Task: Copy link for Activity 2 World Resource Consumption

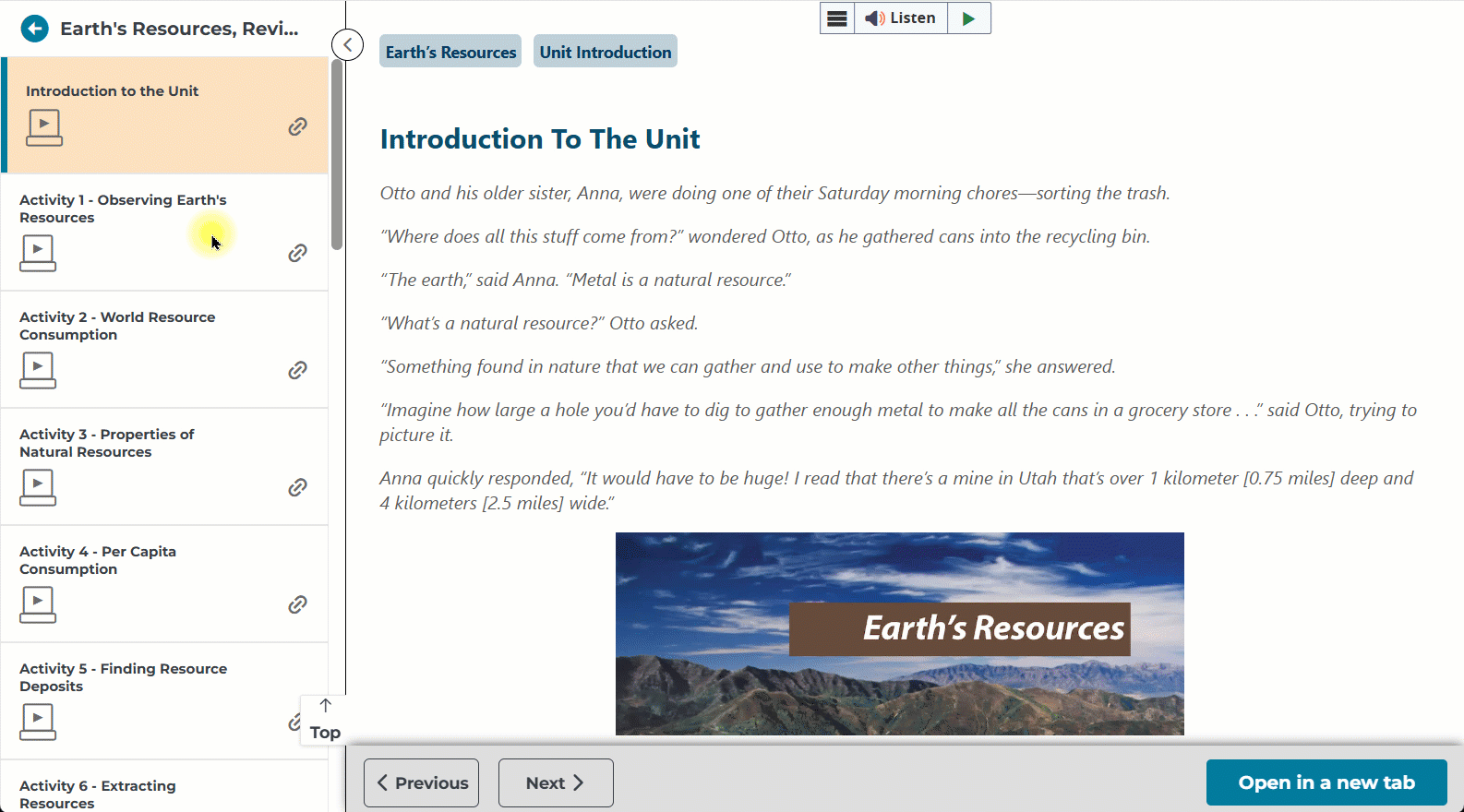Action: click(297, 370)
